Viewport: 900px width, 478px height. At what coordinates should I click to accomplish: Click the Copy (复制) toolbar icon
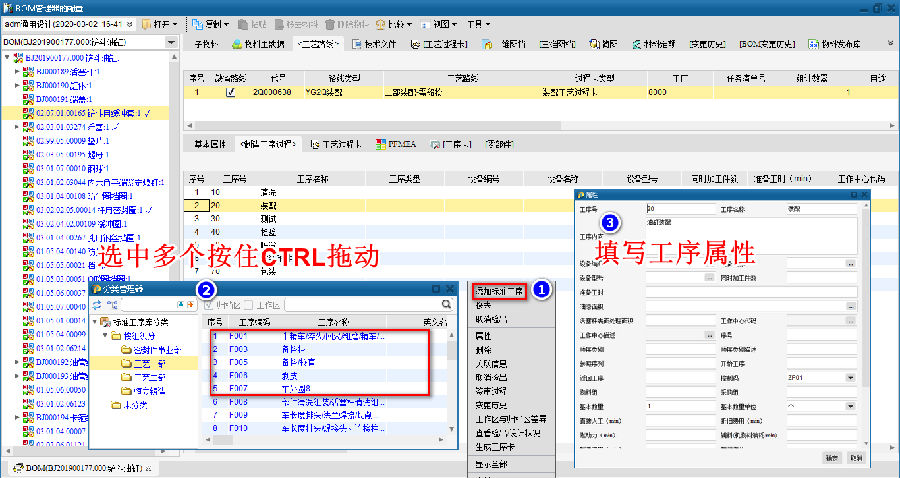pos(197,25)
